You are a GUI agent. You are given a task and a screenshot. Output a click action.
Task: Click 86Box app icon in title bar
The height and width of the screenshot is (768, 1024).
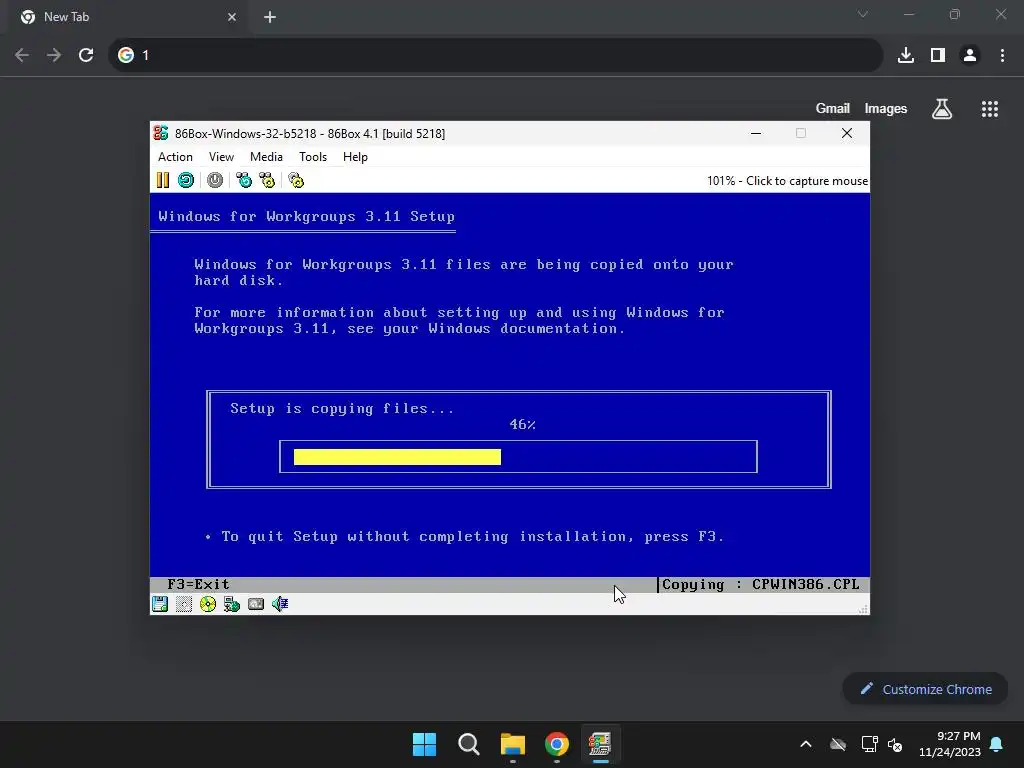[x=161, y=133]
